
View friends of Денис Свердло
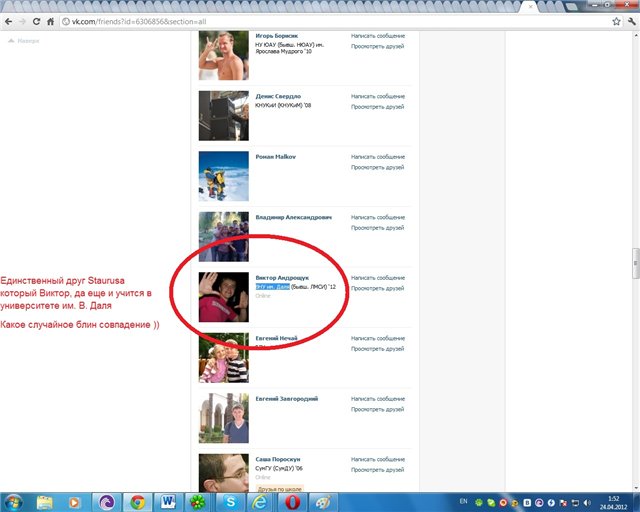point(378,107)
